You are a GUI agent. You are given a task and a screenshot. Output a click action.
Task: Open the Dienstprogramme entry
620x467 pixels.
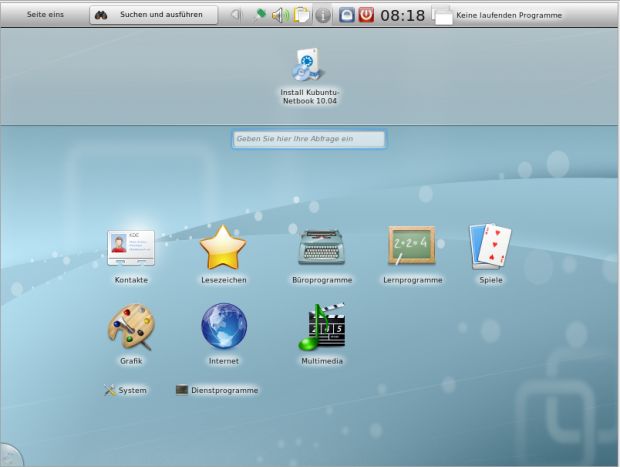(x=217, y=390)
